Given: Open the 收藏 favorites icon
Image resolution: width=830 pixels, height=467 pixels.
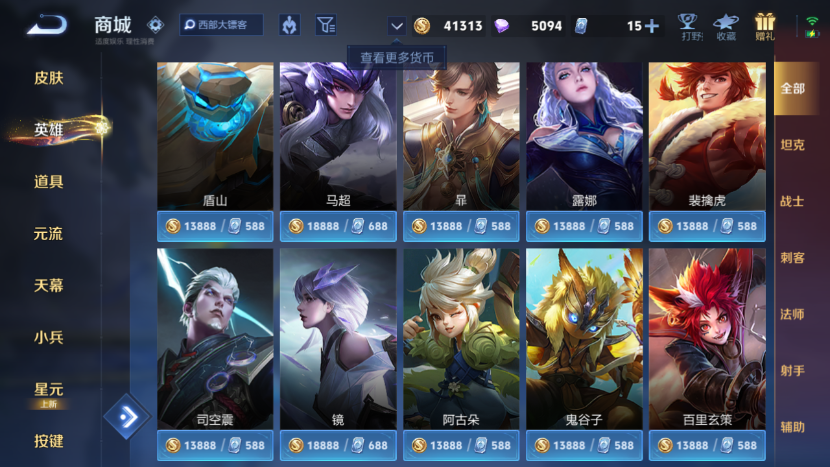Looking at the screenshot, I should pyautogui.click(x=726, y=27).
